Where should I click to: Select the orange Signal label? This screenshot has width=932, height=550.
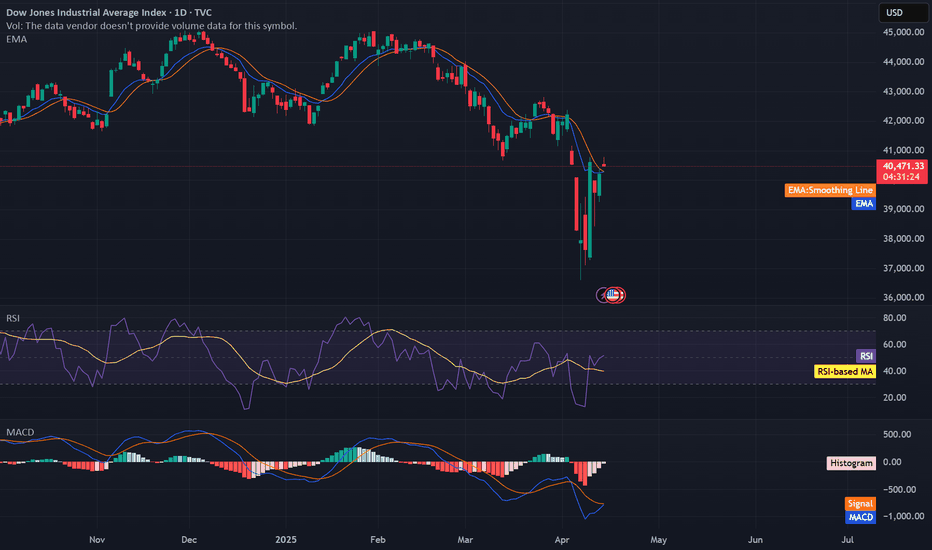click(860, 504)
